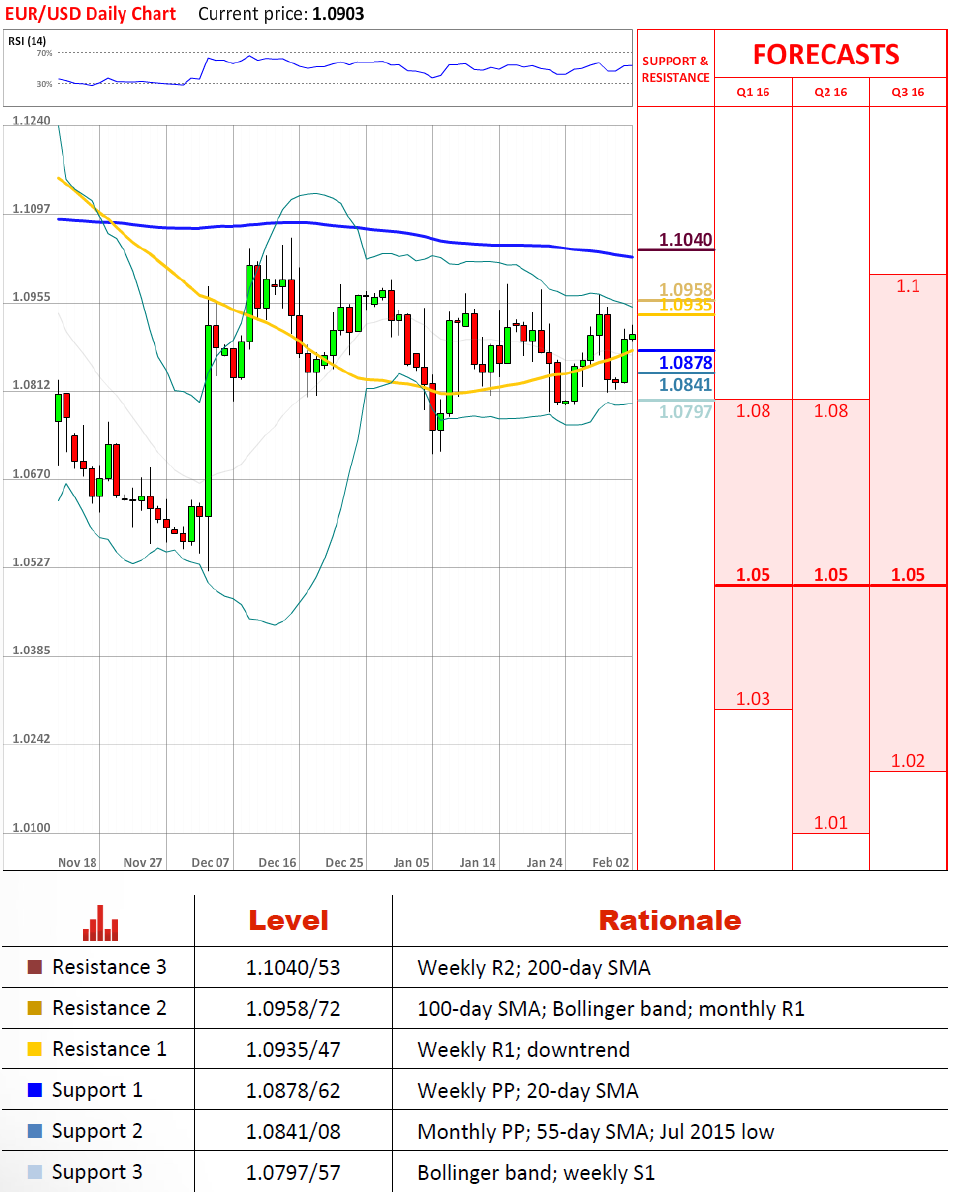Switch to the Q2 16 forecast column
This screenshot has width=954, height=1192.
pyautogui.click(x=831, y=92)
